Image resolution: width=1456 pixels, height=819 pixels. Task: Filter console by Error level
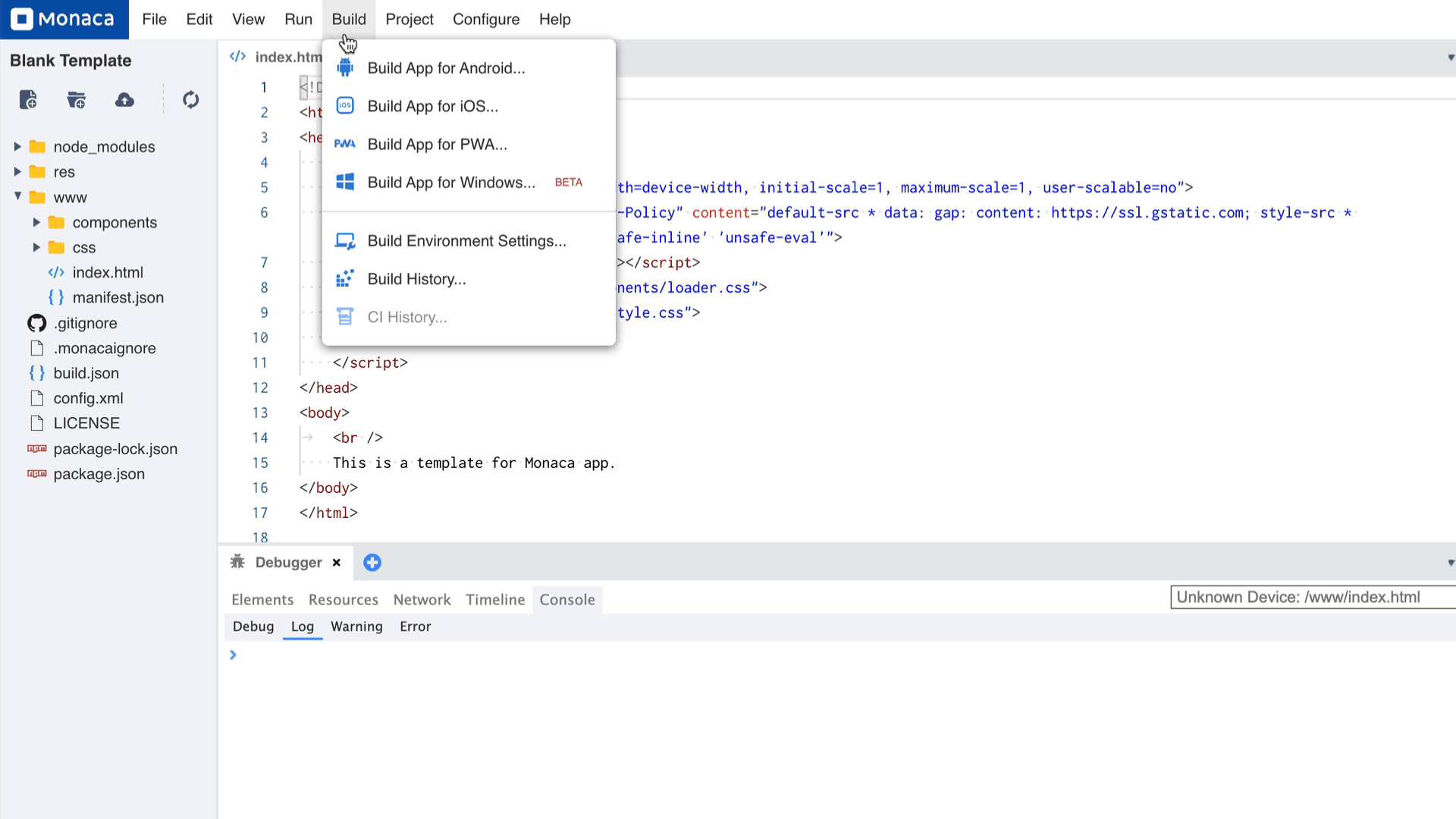point(415,626)
